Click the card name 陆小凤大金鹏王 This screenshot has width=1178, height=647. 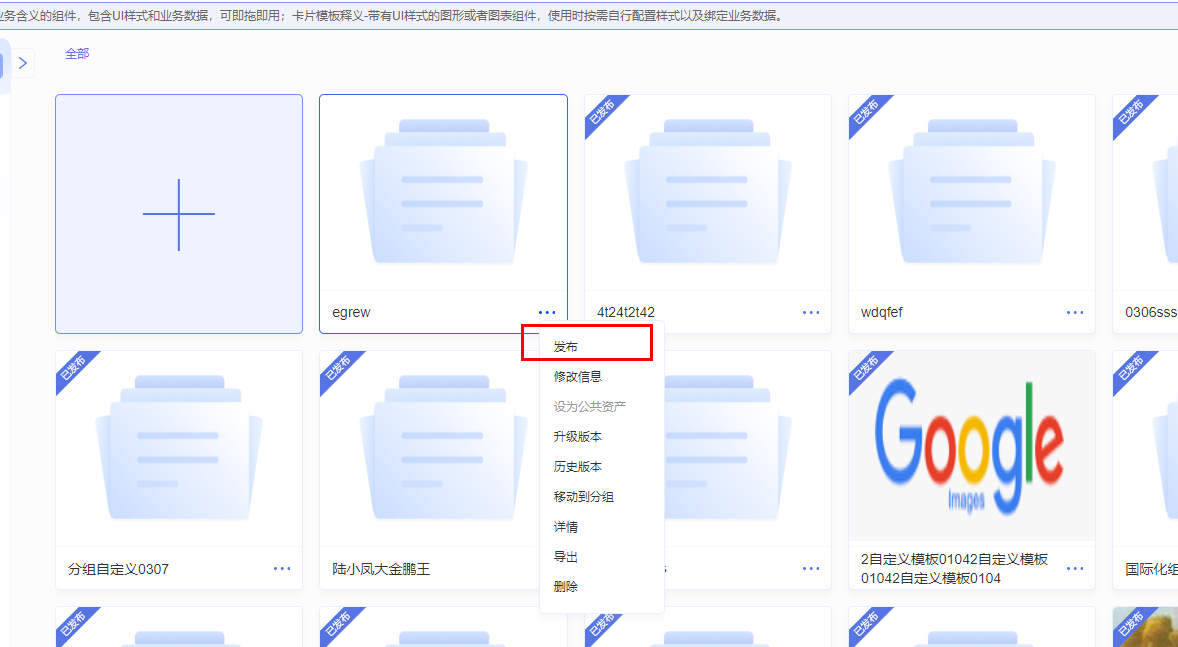tap(381, 569)
